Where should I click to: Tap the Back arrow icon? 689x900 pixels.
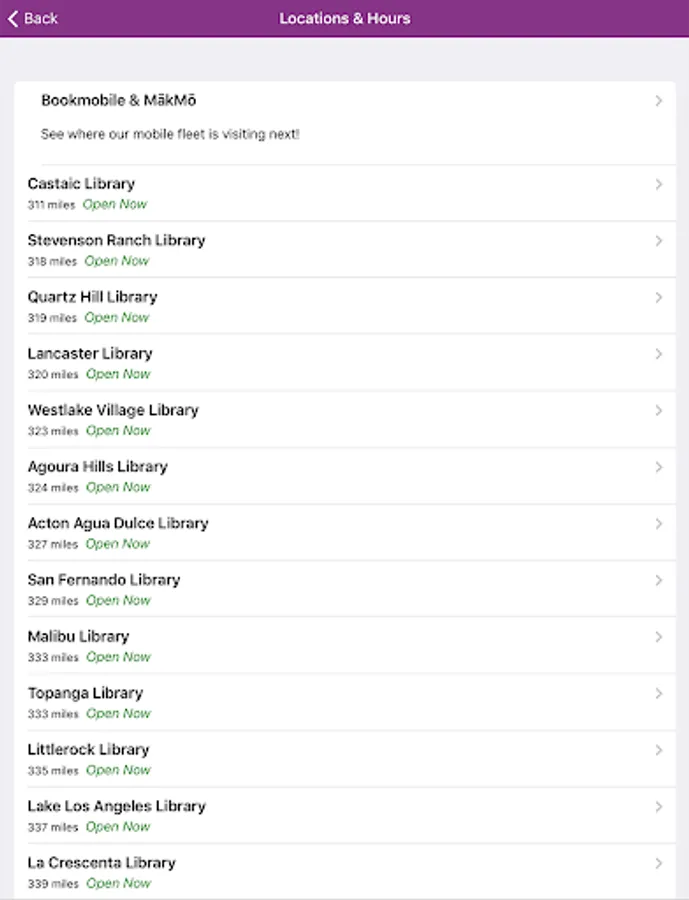pos(13,18)
